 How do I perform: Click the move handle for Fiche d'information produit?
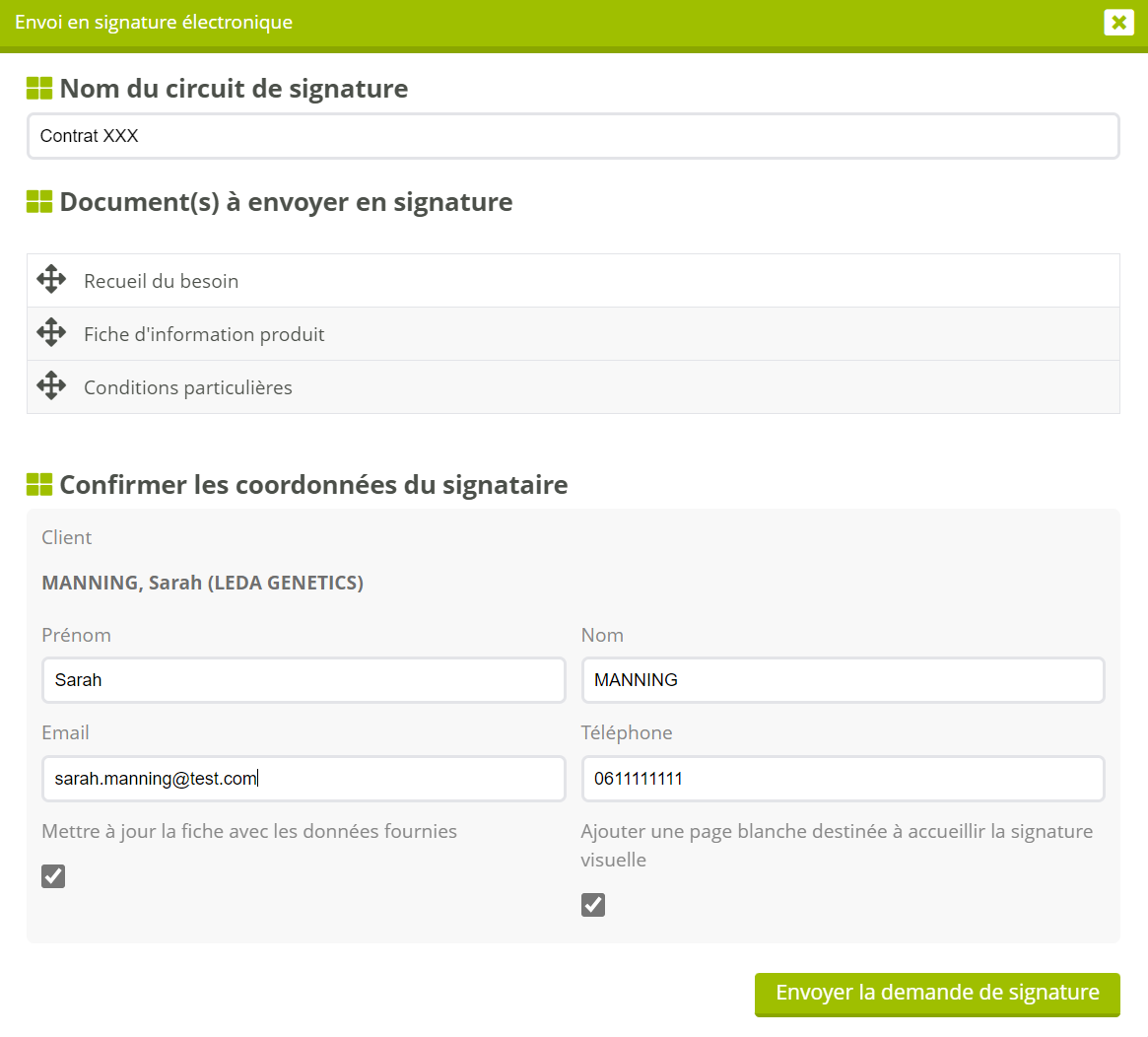pos(51,333)
